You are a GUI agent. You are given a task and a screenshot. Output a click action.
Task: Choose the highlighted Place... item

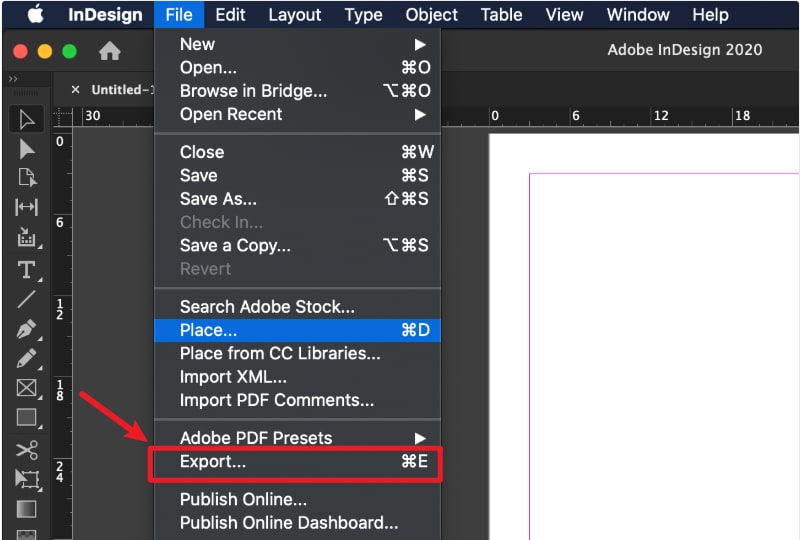297,330
